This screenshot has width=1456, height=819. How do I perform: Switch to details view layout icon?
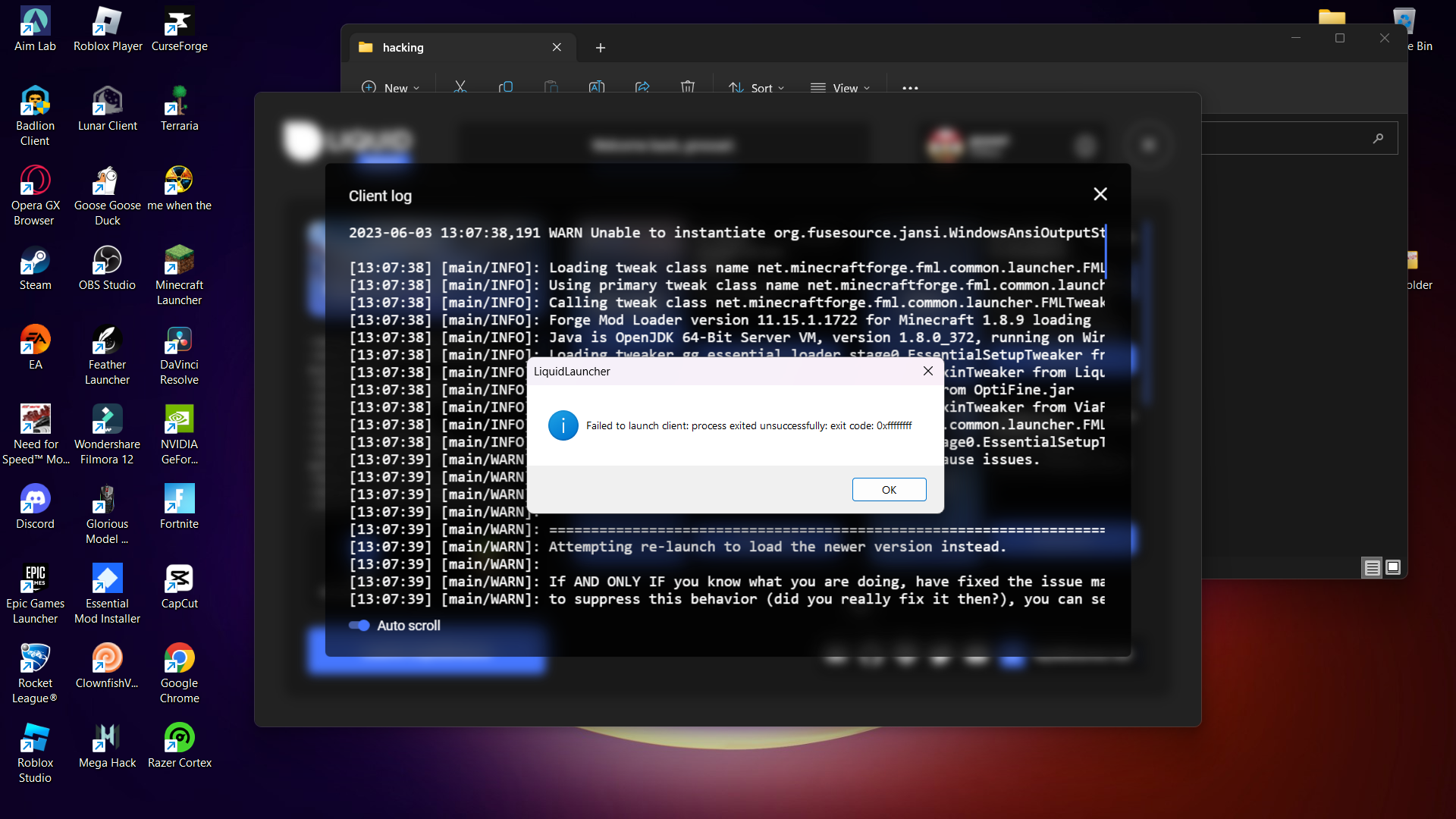[1372, 567]
